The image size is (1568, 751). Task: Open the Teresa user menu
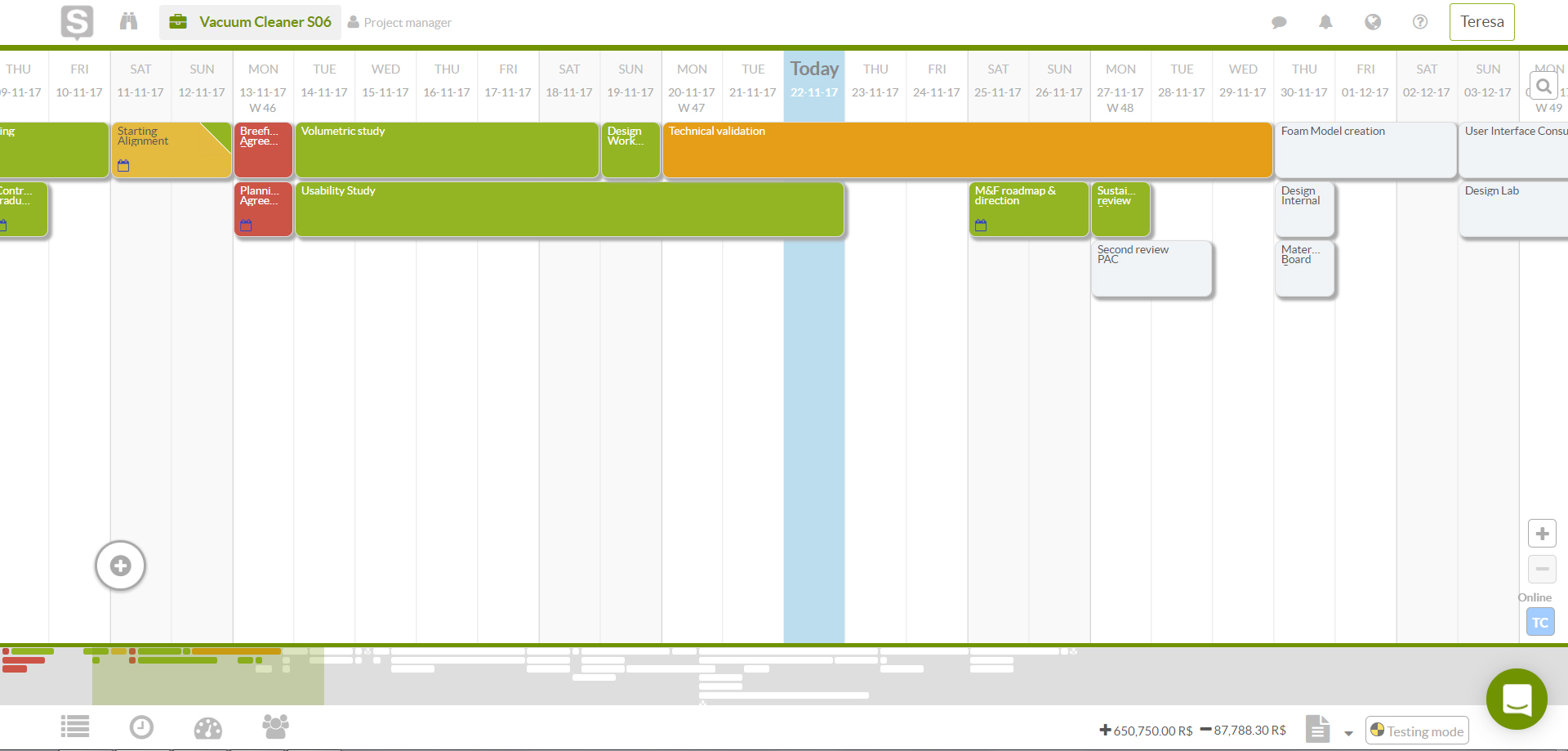pos(1481,22)
